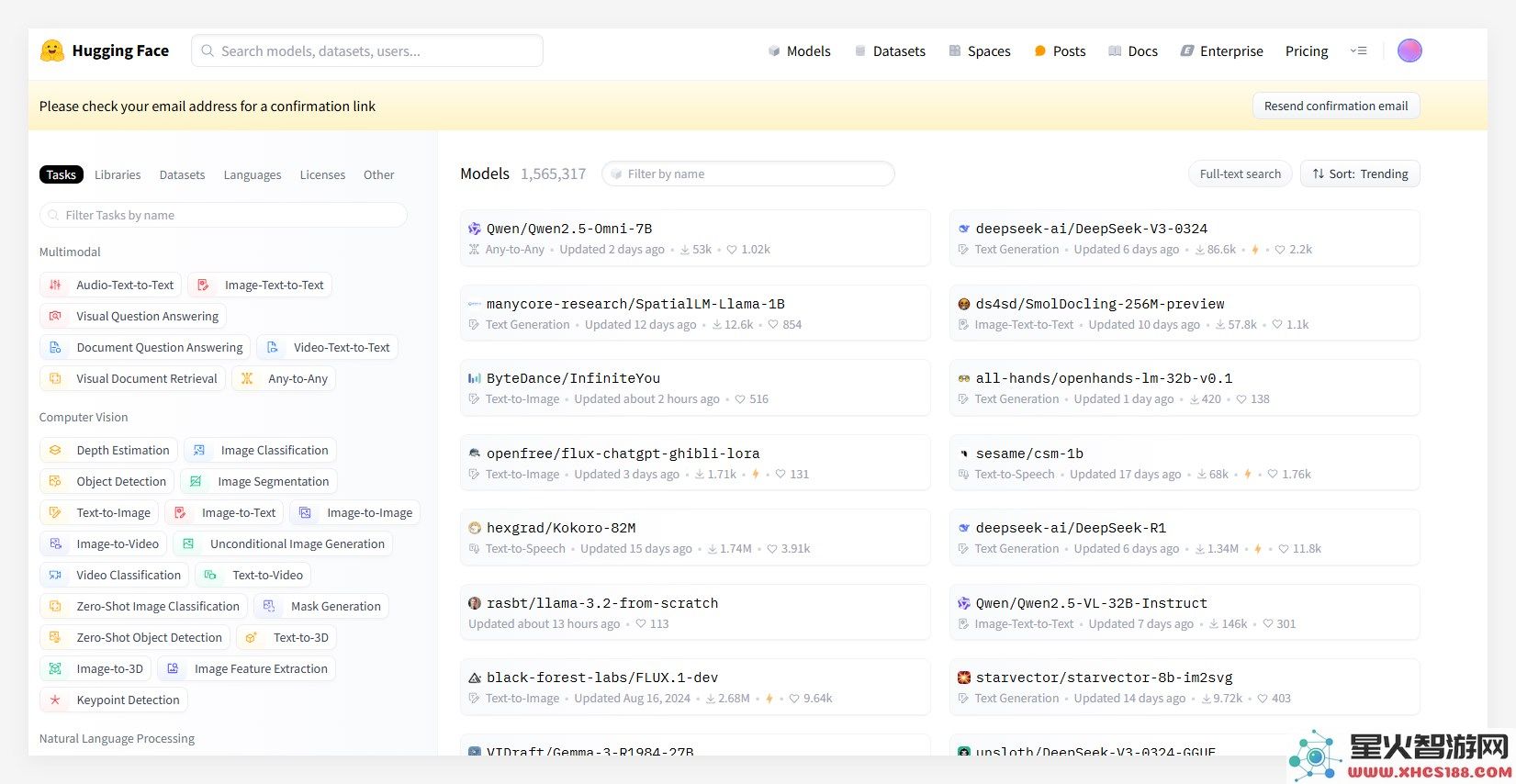Switch to the Datasets filter tab

pyautogui.click(x=182, y=174)
